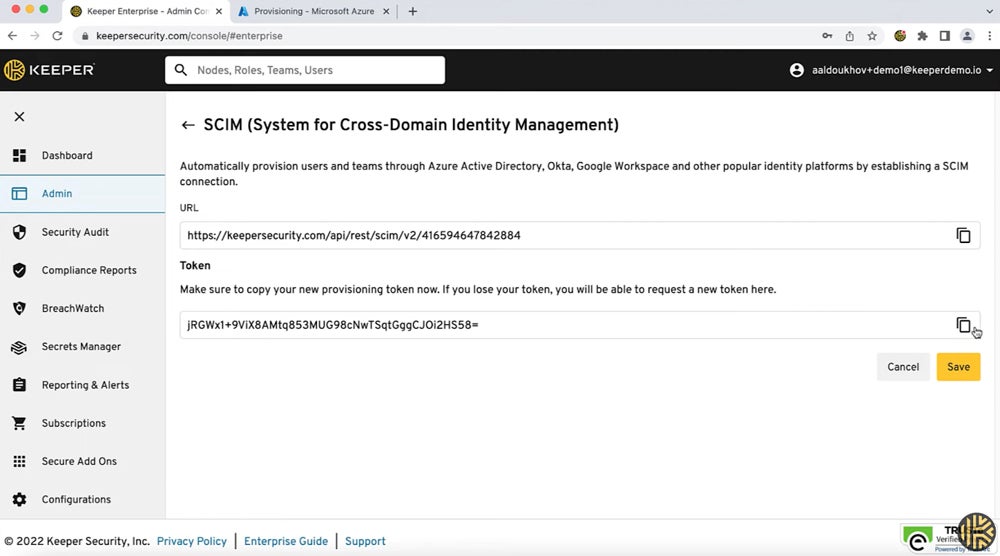Open Secure Add Ons grid icon
The width and height of the screenshot is (1000, 556).
point(19,462)
